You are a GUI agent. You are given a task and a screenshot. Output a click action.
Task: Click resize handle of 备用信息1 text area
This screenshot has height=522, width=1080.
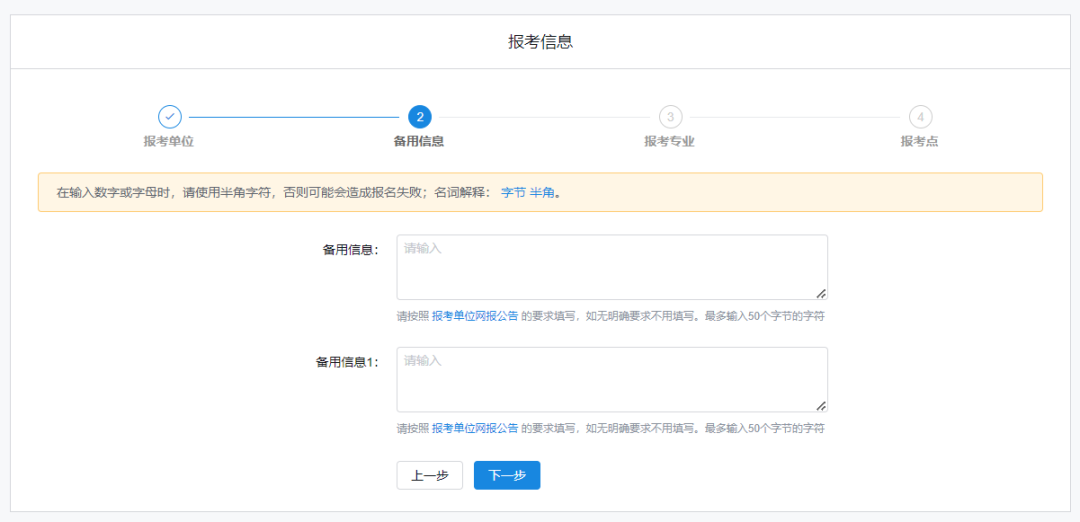coord(821,406)
